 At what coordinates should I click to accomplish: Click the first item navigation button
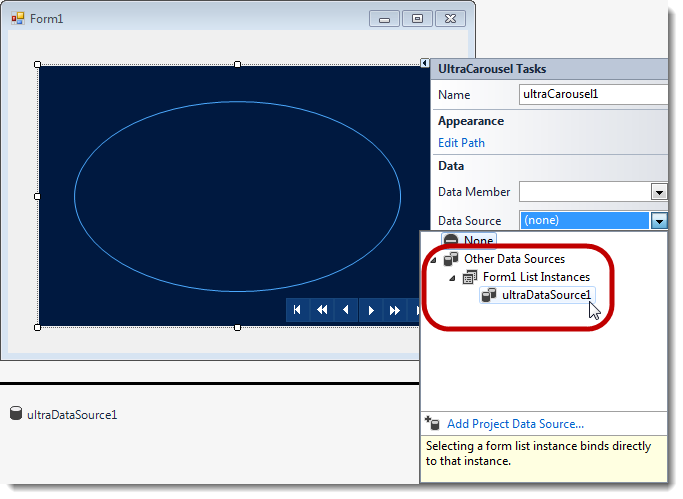point(297,311)
